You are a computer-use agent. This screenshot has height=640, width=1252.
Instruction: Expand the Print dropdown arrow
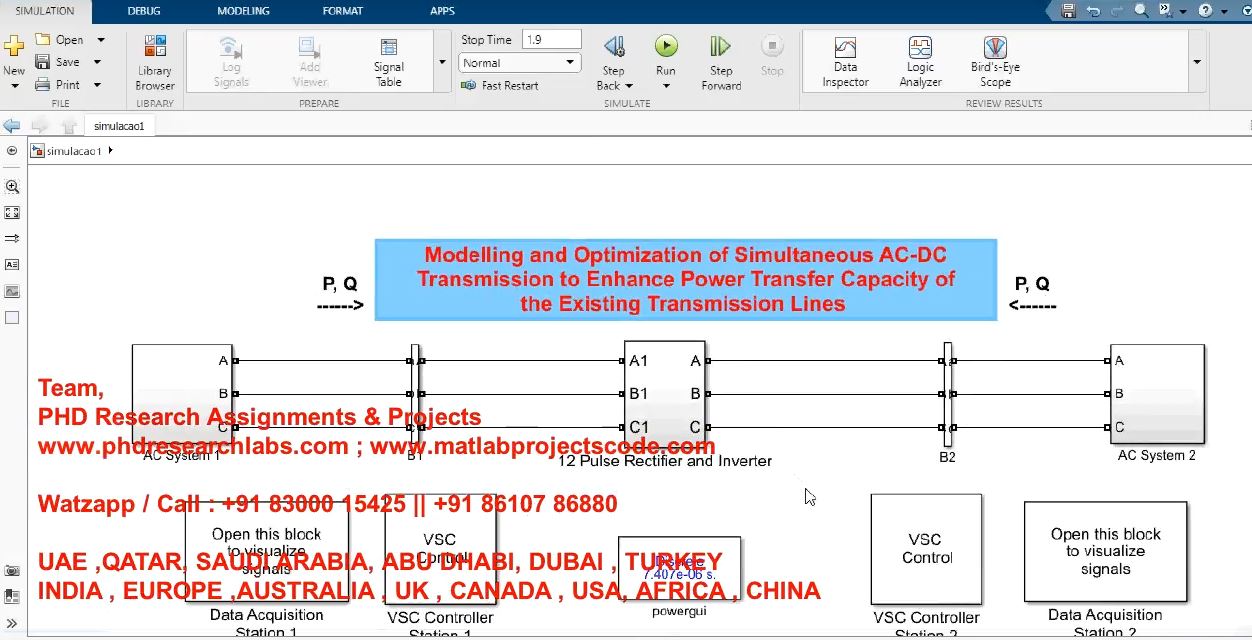point(97,85)
